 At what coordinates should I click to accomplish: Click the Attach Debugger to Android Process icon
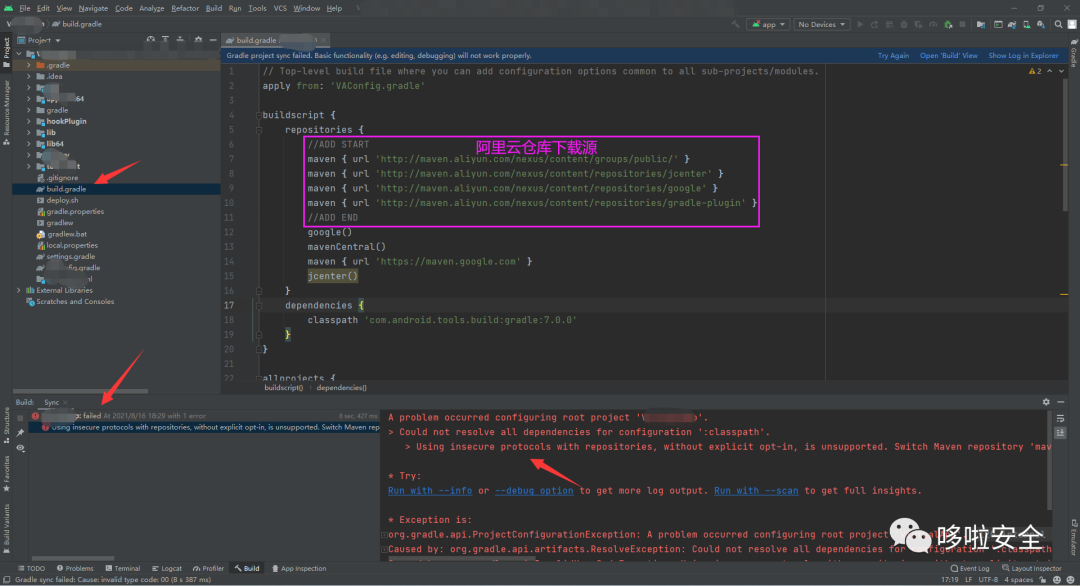(948, 24)
